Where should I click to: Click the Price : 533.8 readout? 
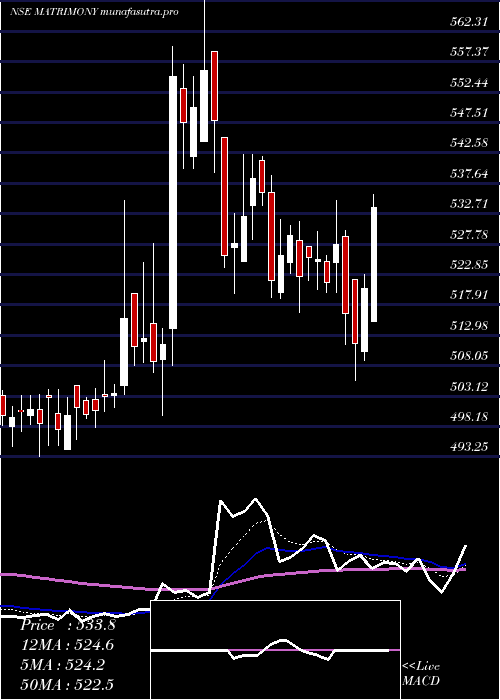[x=68, y=625]
